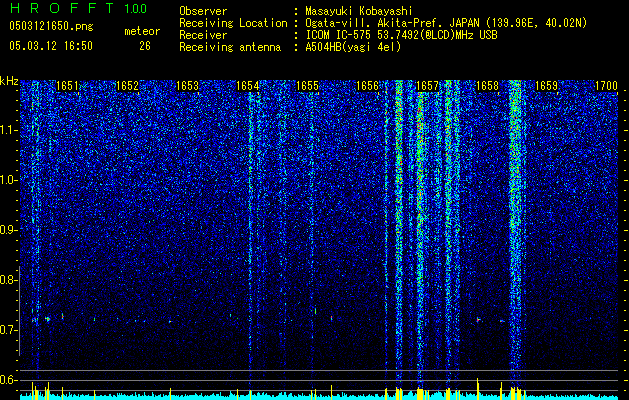Click the Observer name Masayuki Kobayashi
Screen dimensions: 629x400
coord(359,11)
